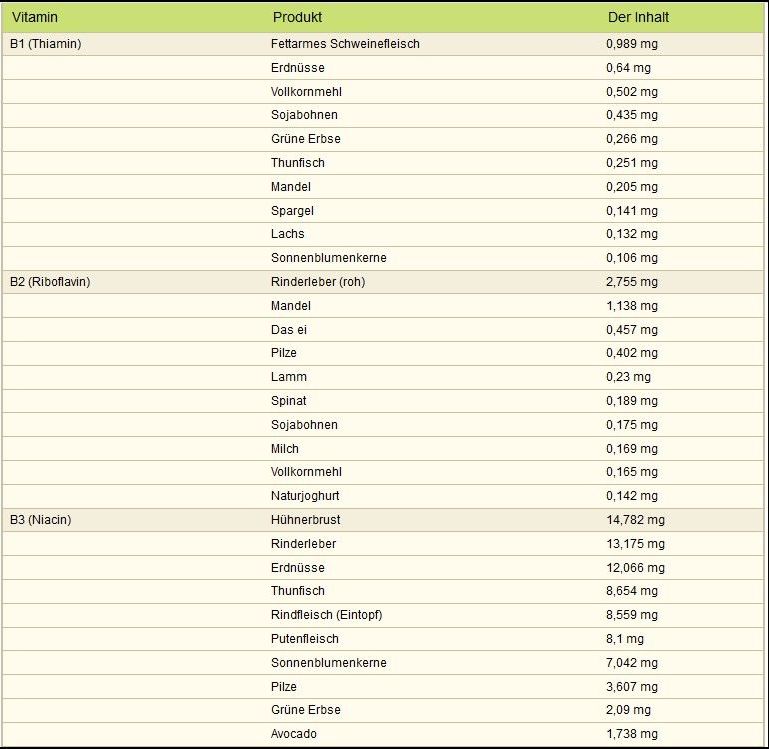Image resolution: width=769 pixels, height=749 pixels.
Task: Select the 0,989 mg content value
Action: tap(632, 44)
